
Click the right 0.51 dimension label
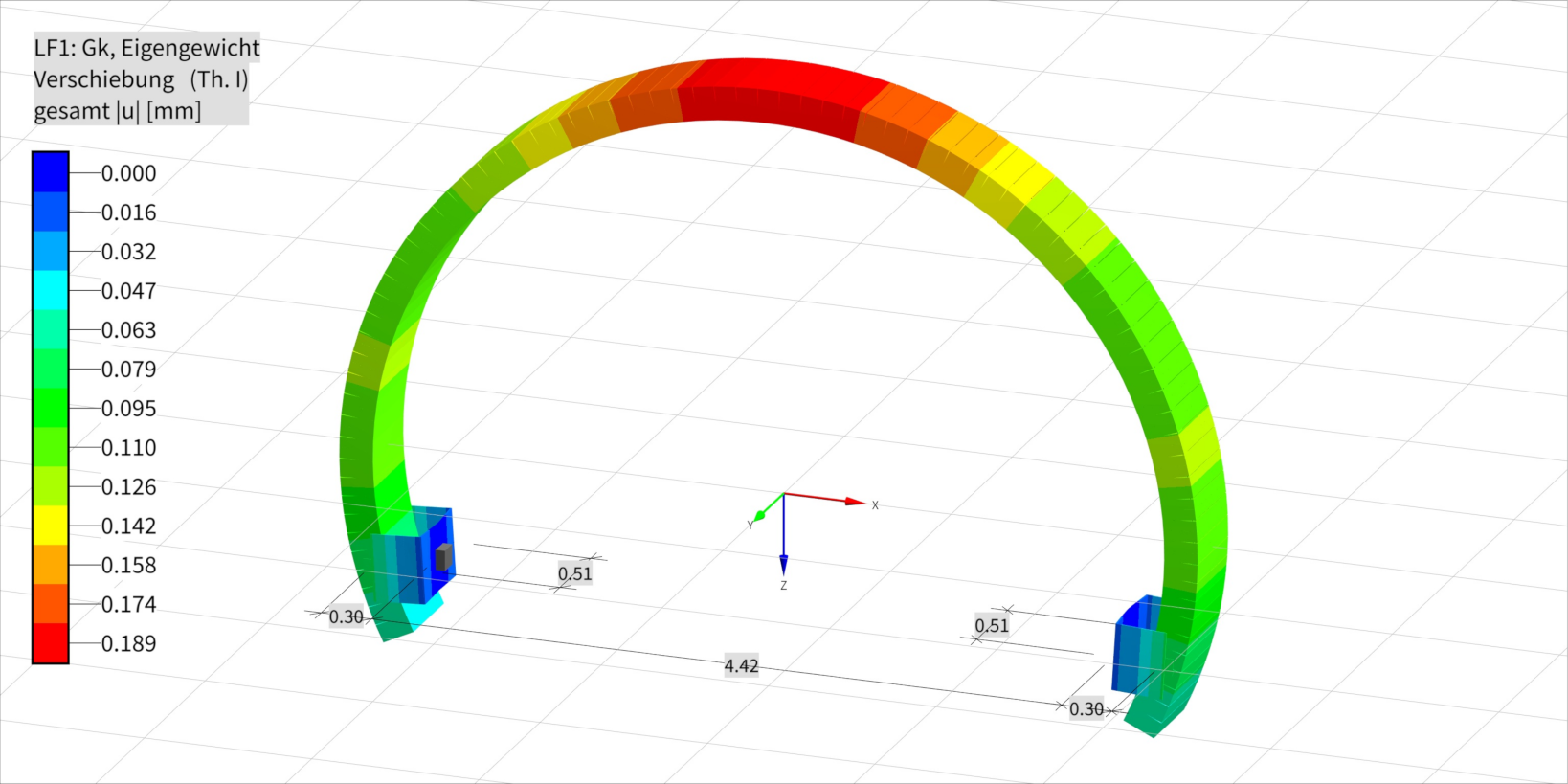pos(992,626)
